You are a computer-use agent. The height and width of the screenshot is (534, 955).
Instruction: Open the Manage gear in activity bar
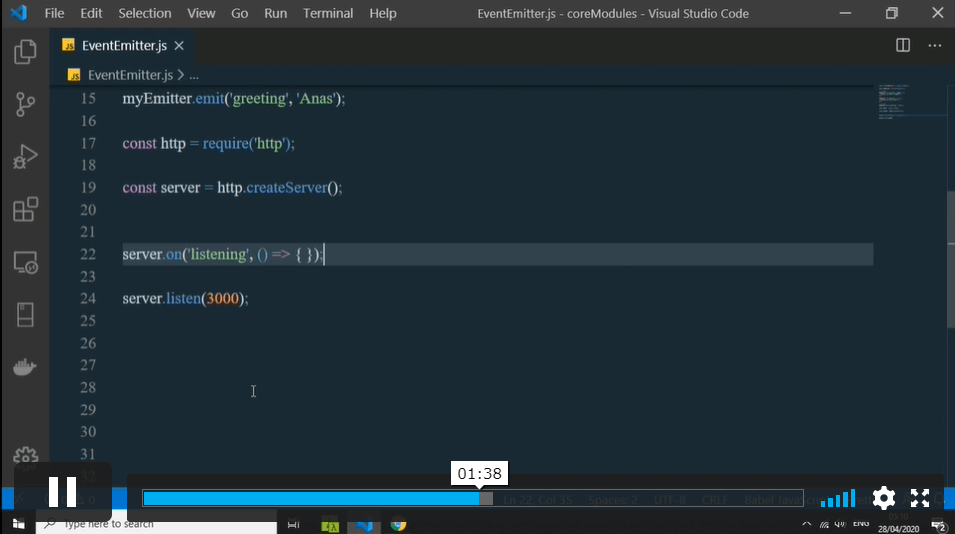point(25,457)
